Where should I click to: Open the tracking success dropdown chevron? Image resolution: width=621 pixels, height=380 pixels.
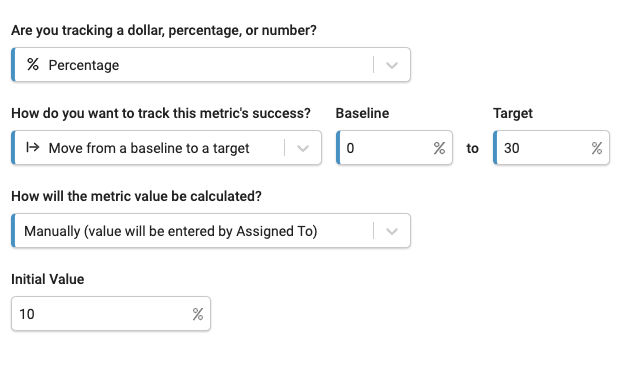click(303, 148)
